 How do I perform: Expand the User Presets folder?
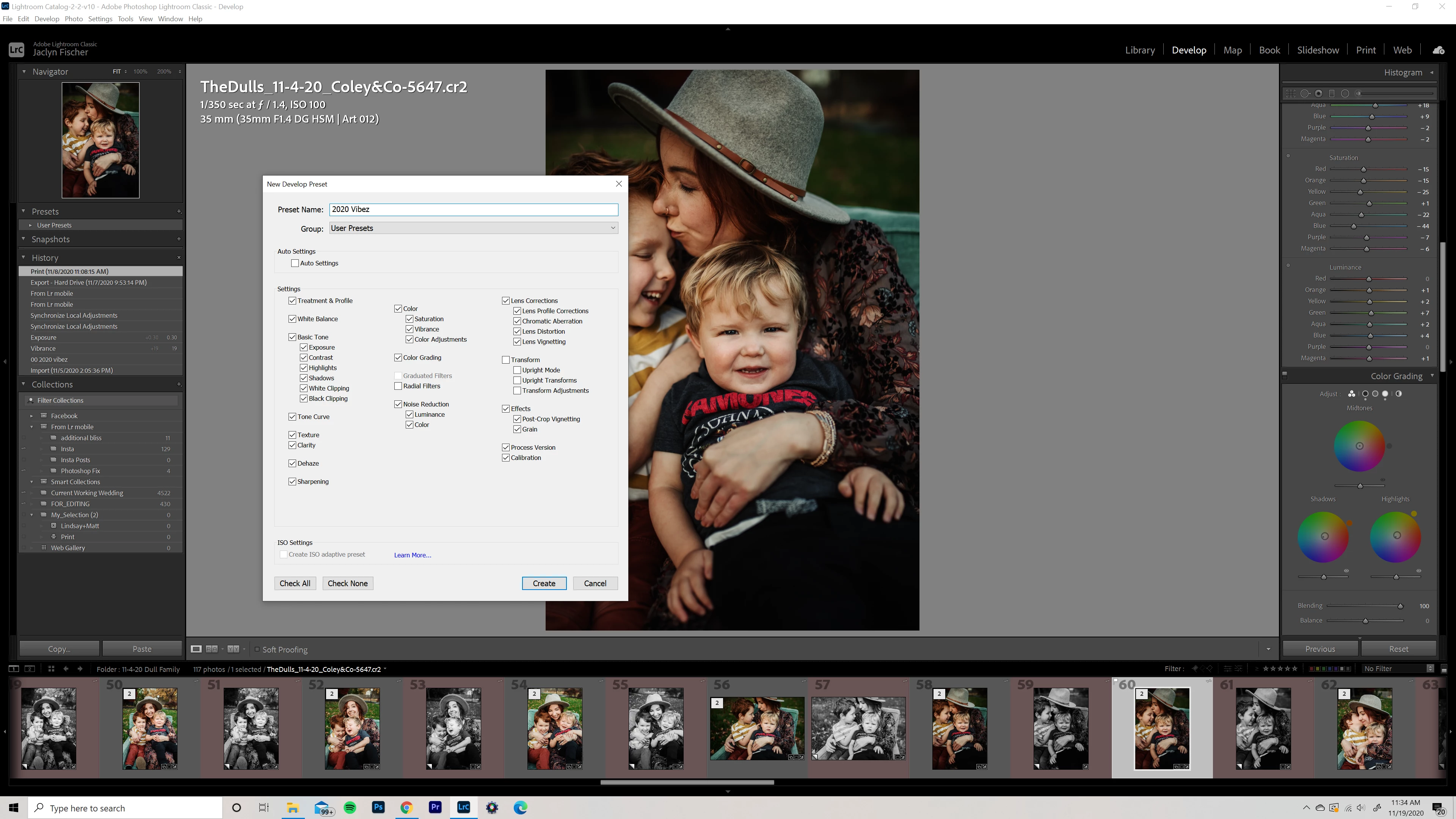(30, 225)
